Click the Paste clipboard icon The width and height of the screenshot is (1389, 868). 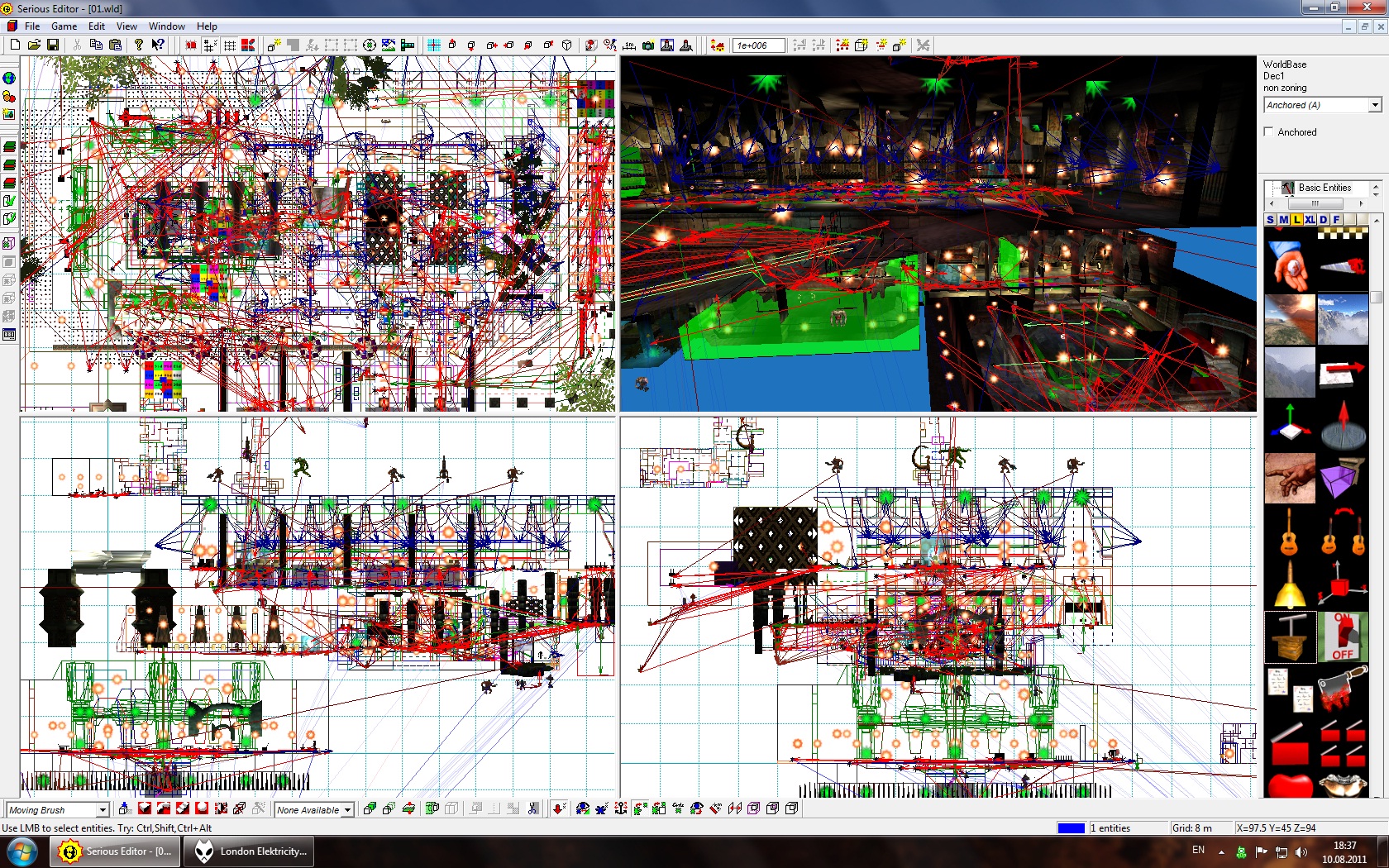tap(115, 45)
